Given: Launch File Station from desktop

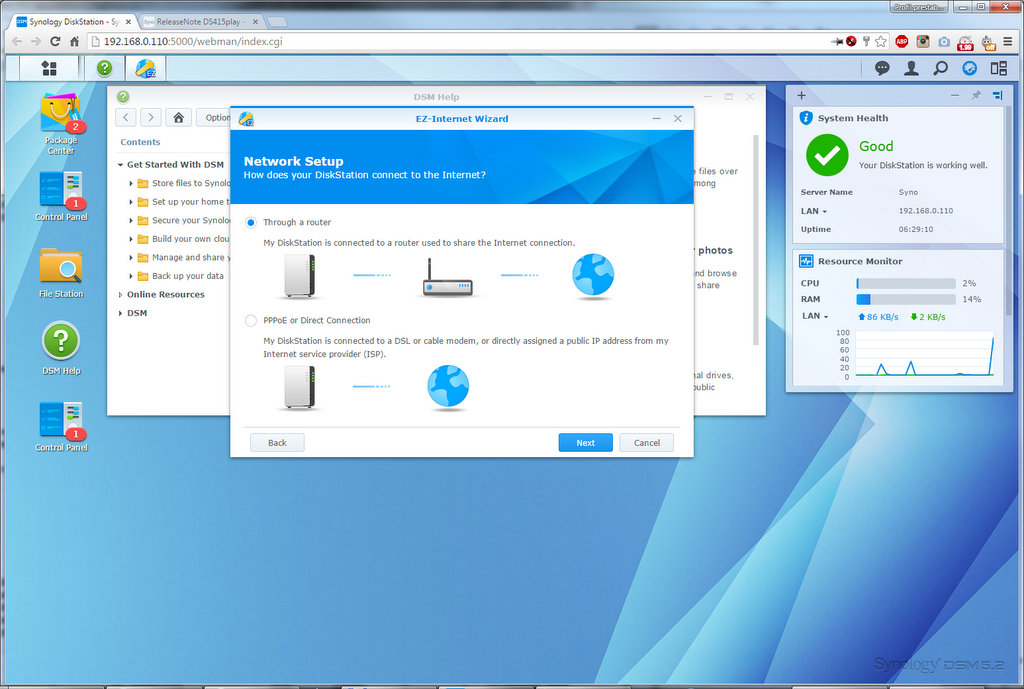Looking at the screenshot, I should (x=61, y=272).
